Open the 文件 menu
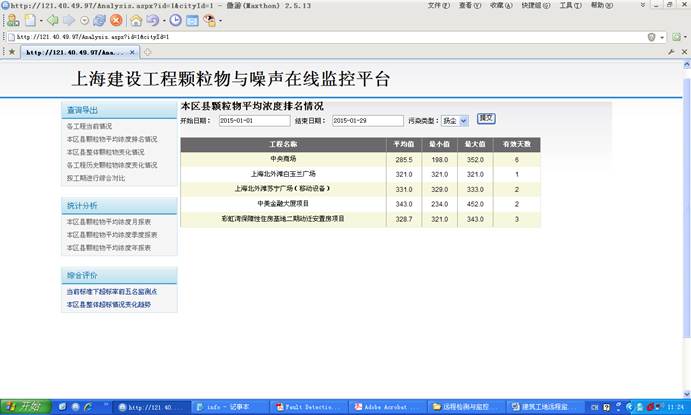691x415 pixels. click(x=438, y=5)
